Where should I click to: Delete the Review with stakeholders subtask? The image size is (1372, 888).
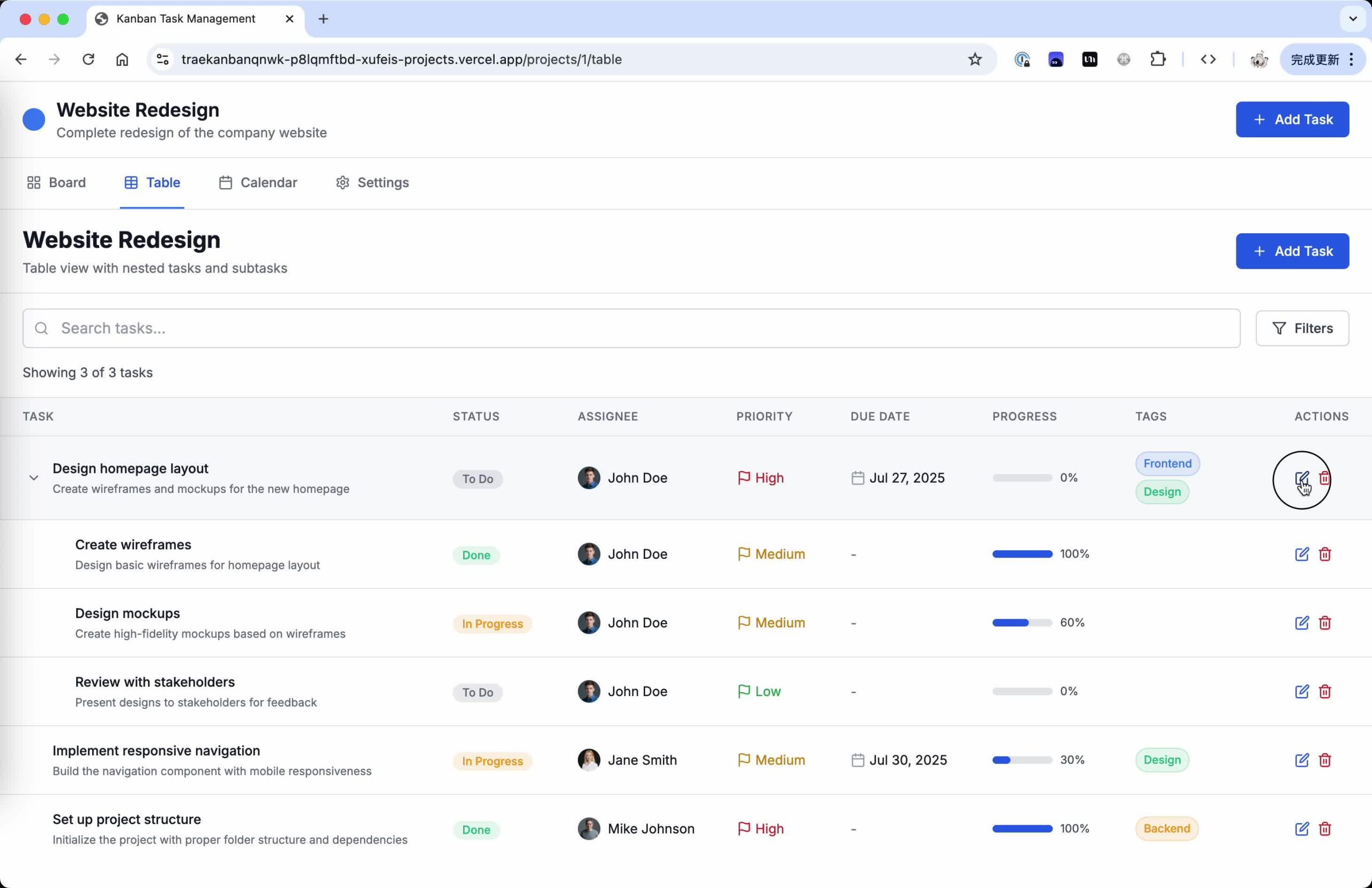[1325, 691]
